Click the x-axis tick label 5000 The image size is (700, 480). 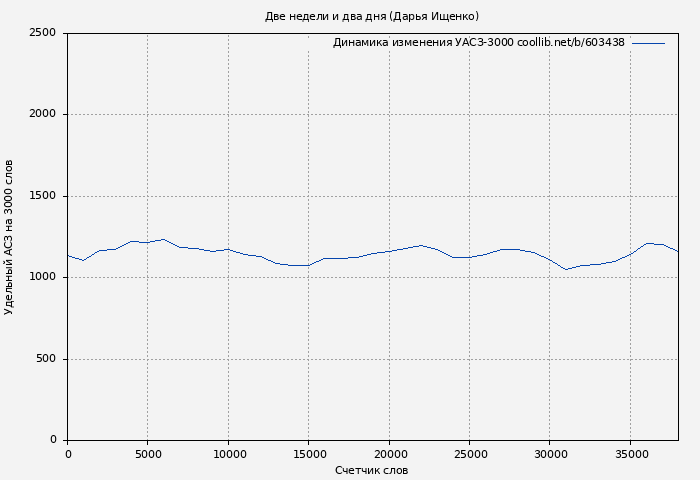pyautogui.click(x=147, y=453)
